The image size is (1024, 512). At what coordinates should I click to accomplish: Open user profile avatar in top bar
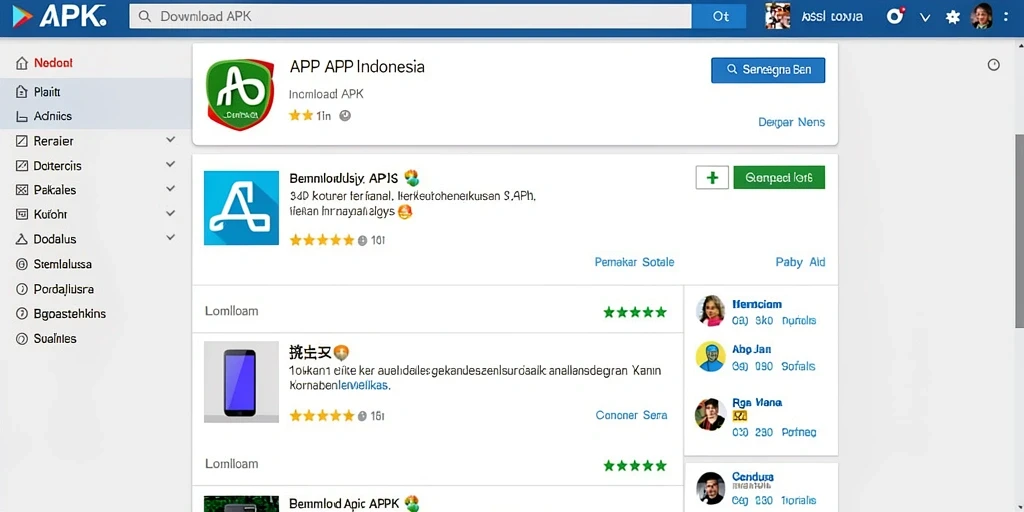pos(982,16)
